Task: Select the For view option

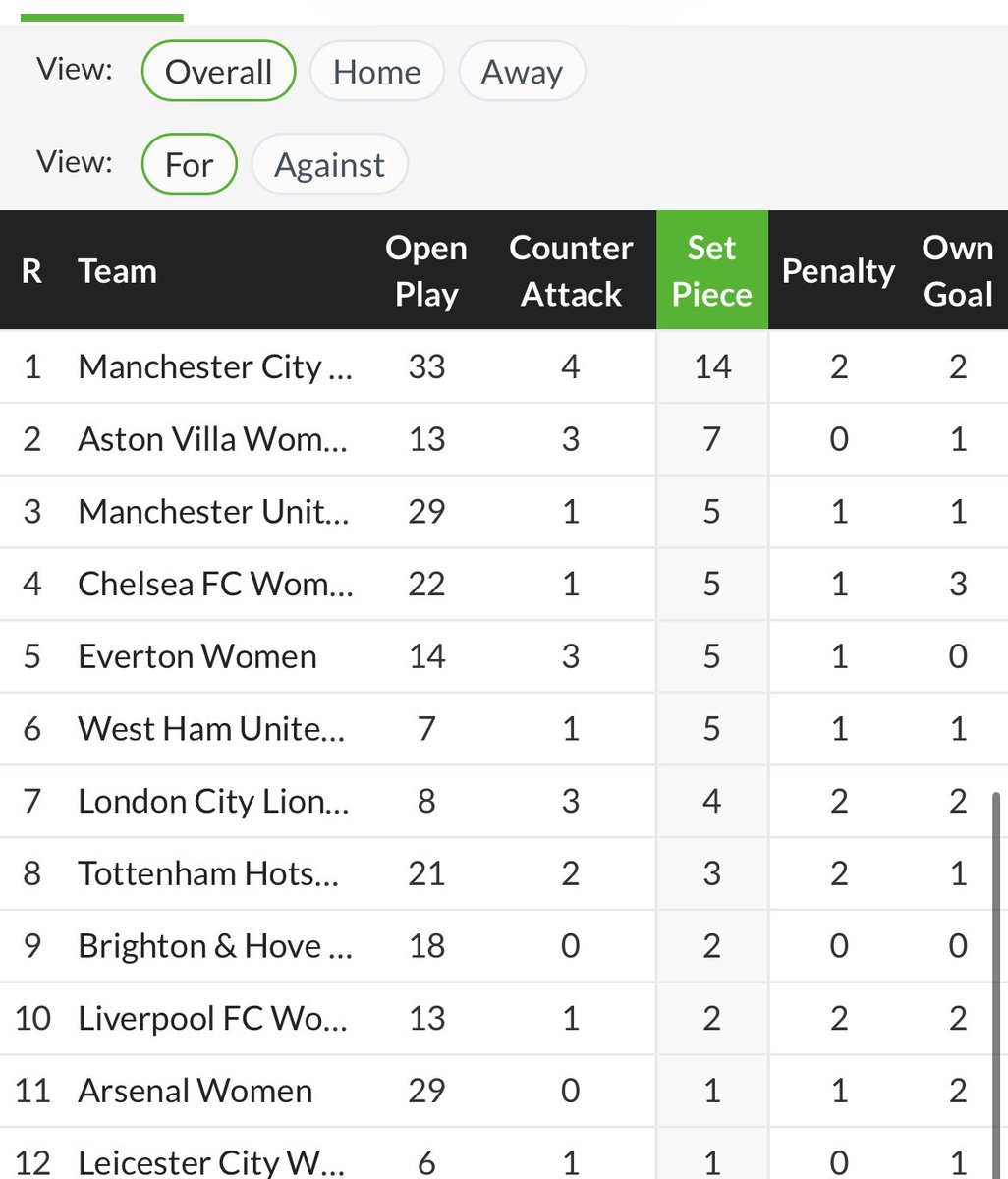Action: 189,164
